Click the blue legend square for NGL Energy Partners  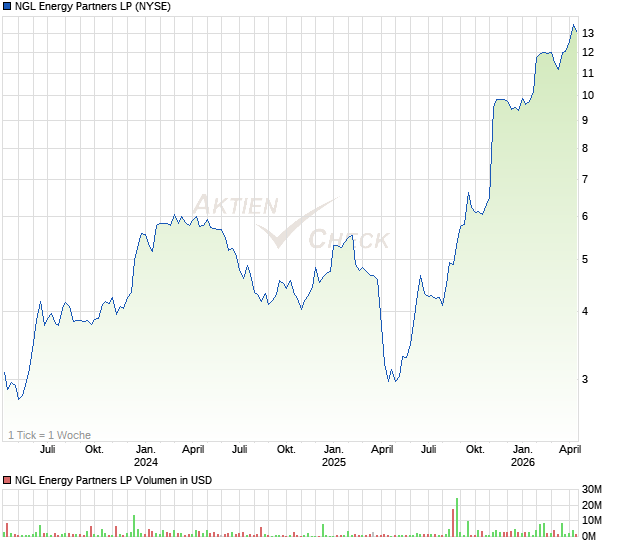(x=7, y=6)
